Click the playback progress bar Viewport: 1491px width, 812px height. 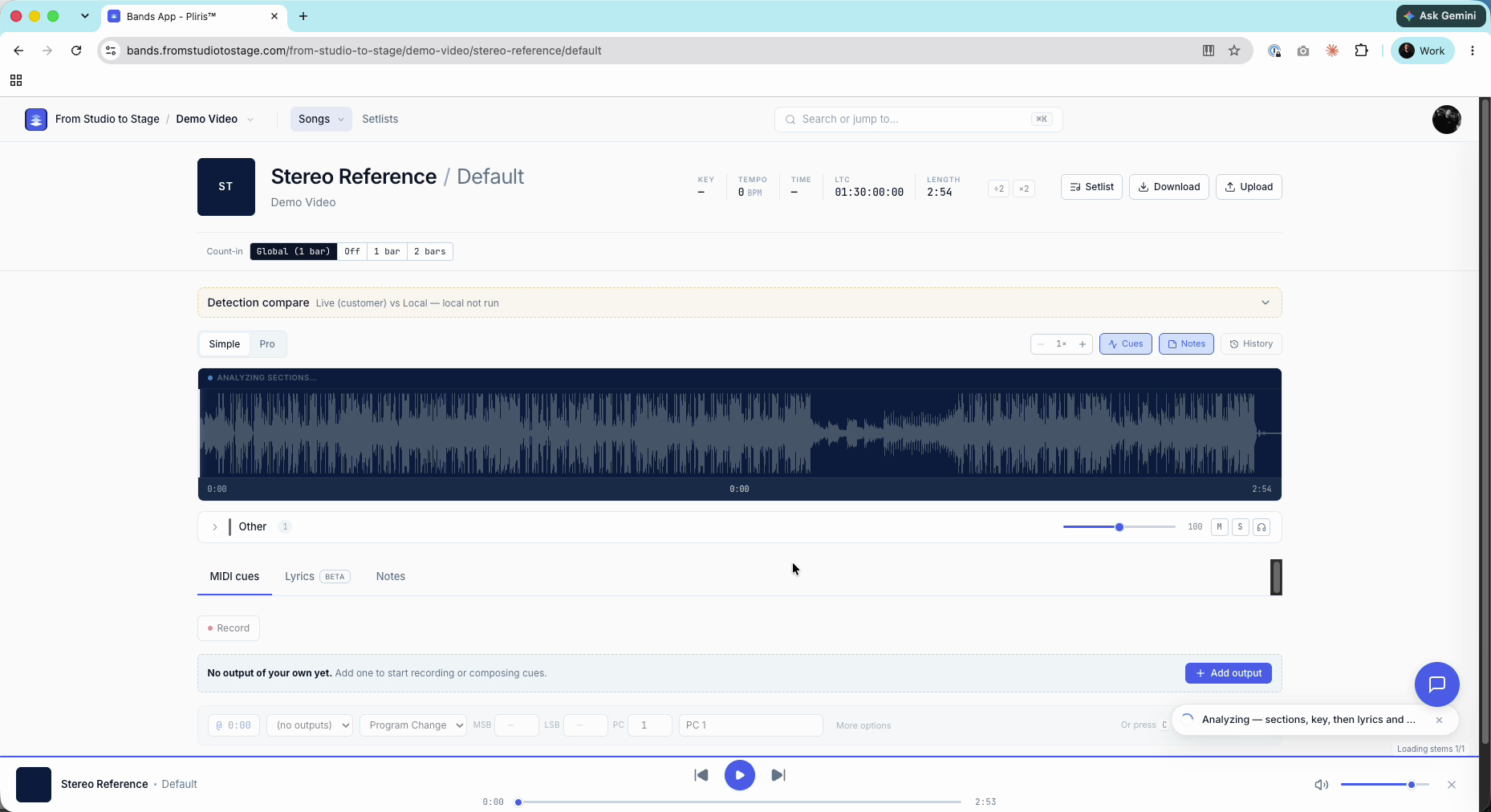(740, 802)
